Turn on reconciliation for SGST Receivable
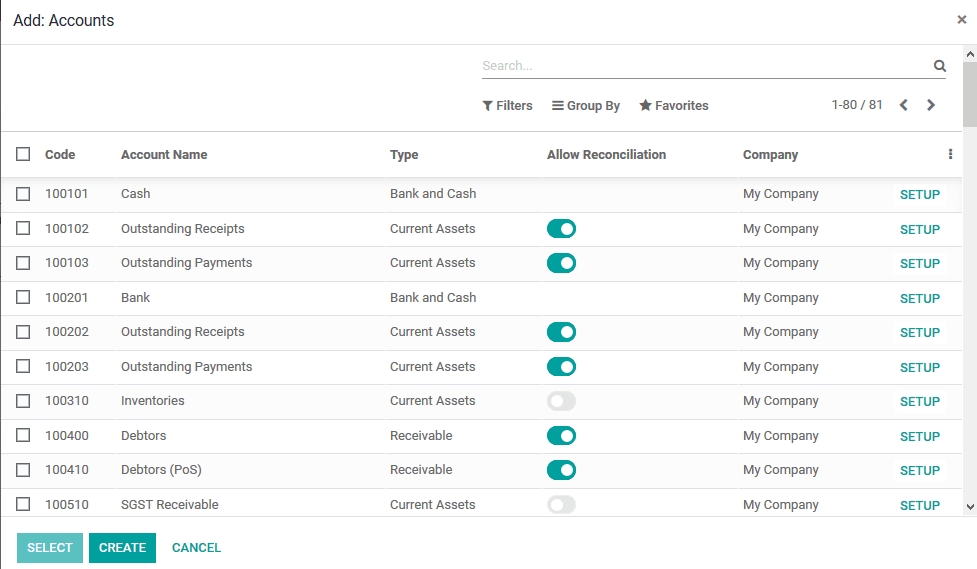 pyautogui.click(x=561, y=505)
